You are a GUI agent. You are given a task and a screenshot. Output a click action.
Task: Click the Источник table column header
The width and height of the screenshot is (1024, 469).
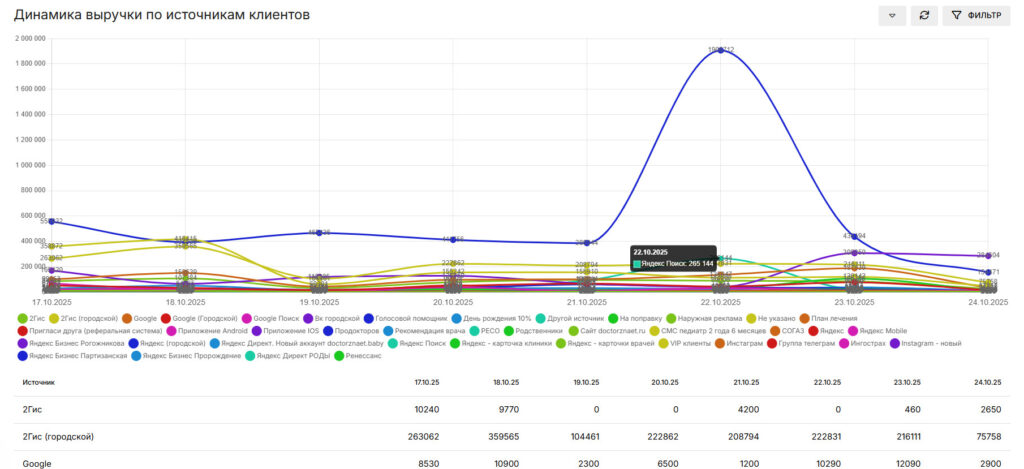(39, 382)
